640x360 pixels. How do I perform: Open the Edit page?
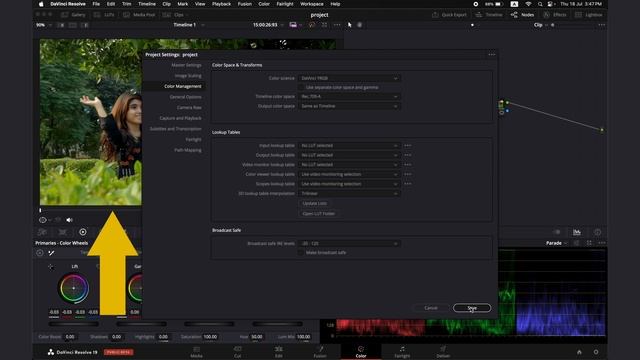279,352
